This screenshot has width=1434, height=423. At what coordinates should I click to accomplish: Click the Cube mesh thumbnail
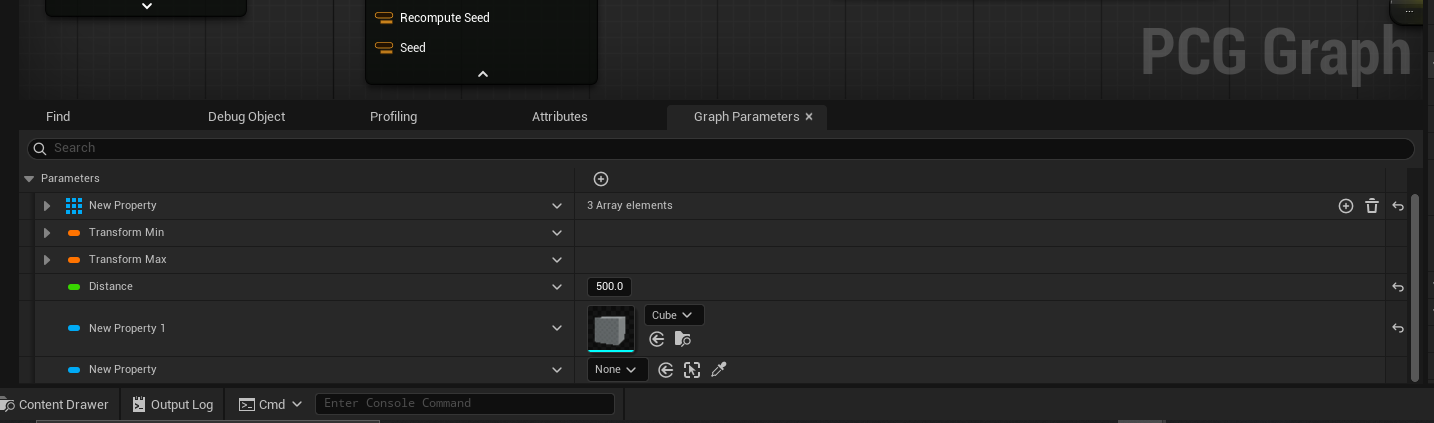coord(611,329)
